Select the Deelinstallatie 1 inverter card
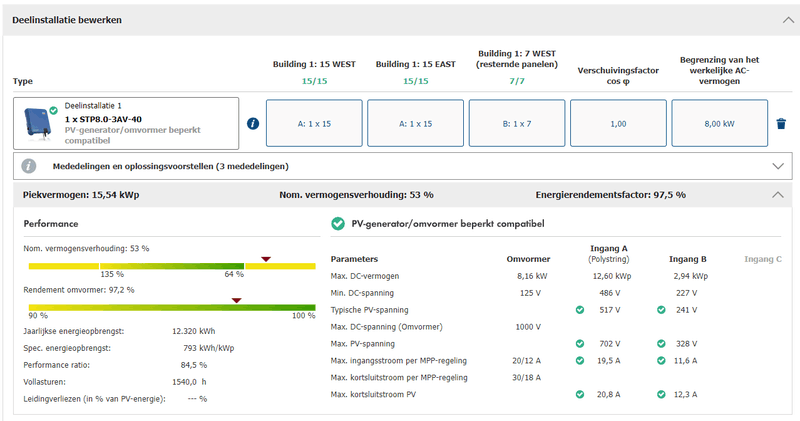 tap(127, 124)
